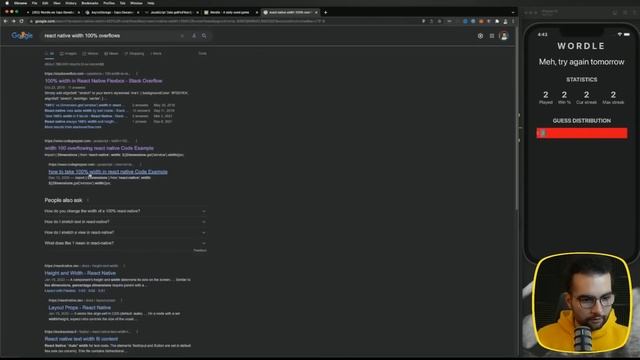
Task: Open Chrome extensions puzzle icon
Action: 497,21
